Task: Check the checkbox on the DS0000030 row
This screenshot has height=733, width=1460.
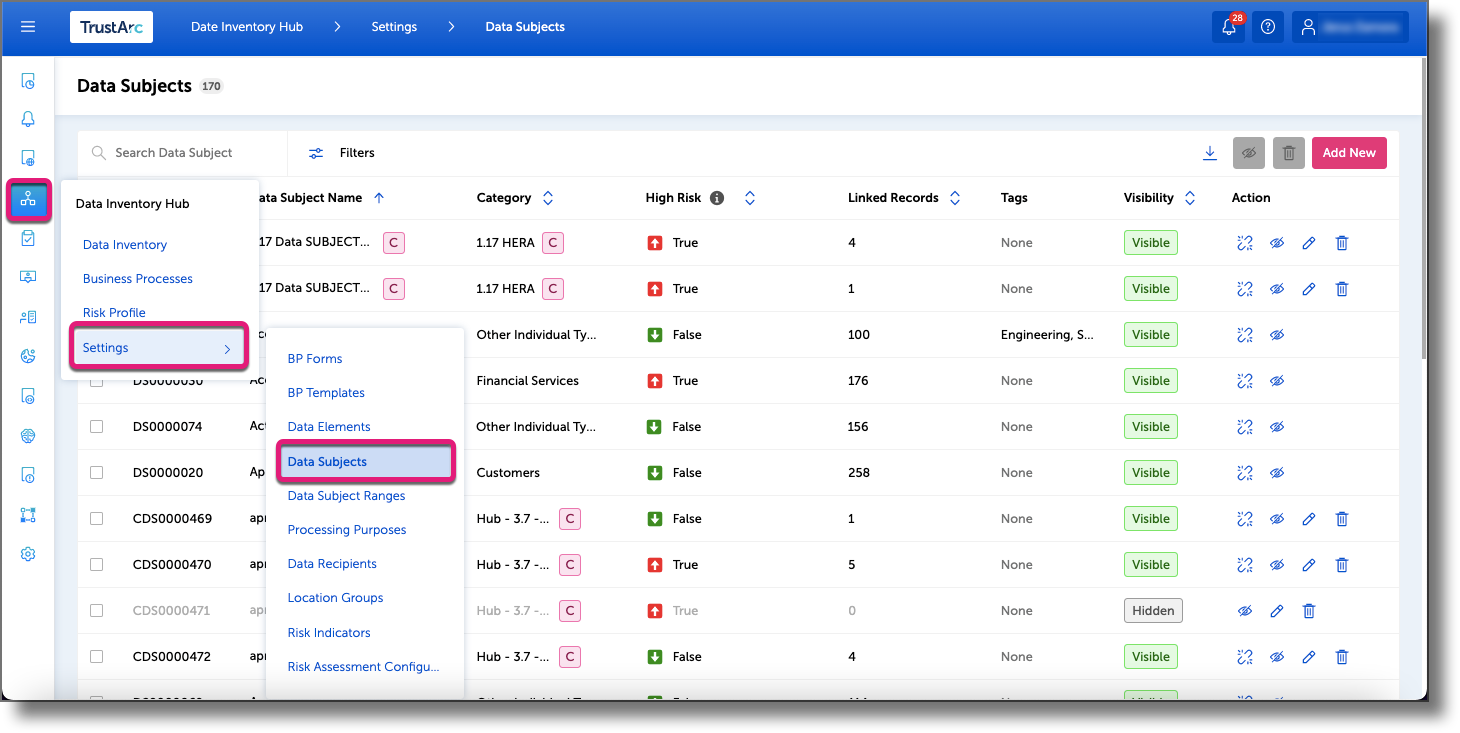Action: 95,380
